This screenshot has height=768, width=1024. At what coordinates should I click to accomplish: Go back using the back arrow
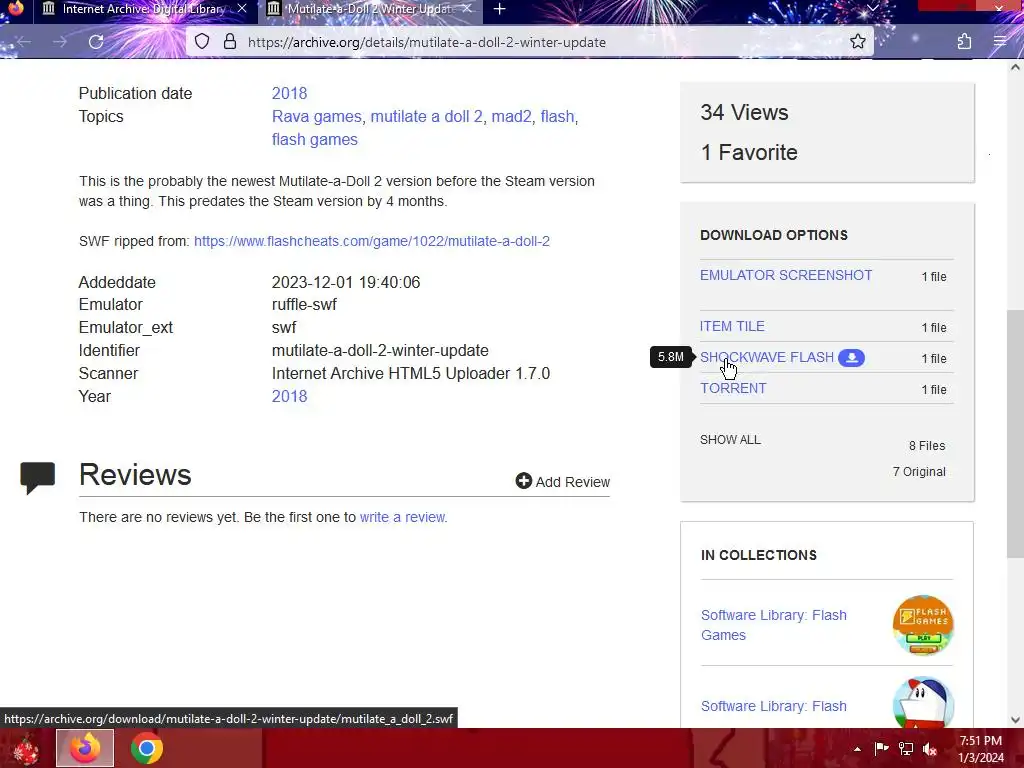pos(24,42)
